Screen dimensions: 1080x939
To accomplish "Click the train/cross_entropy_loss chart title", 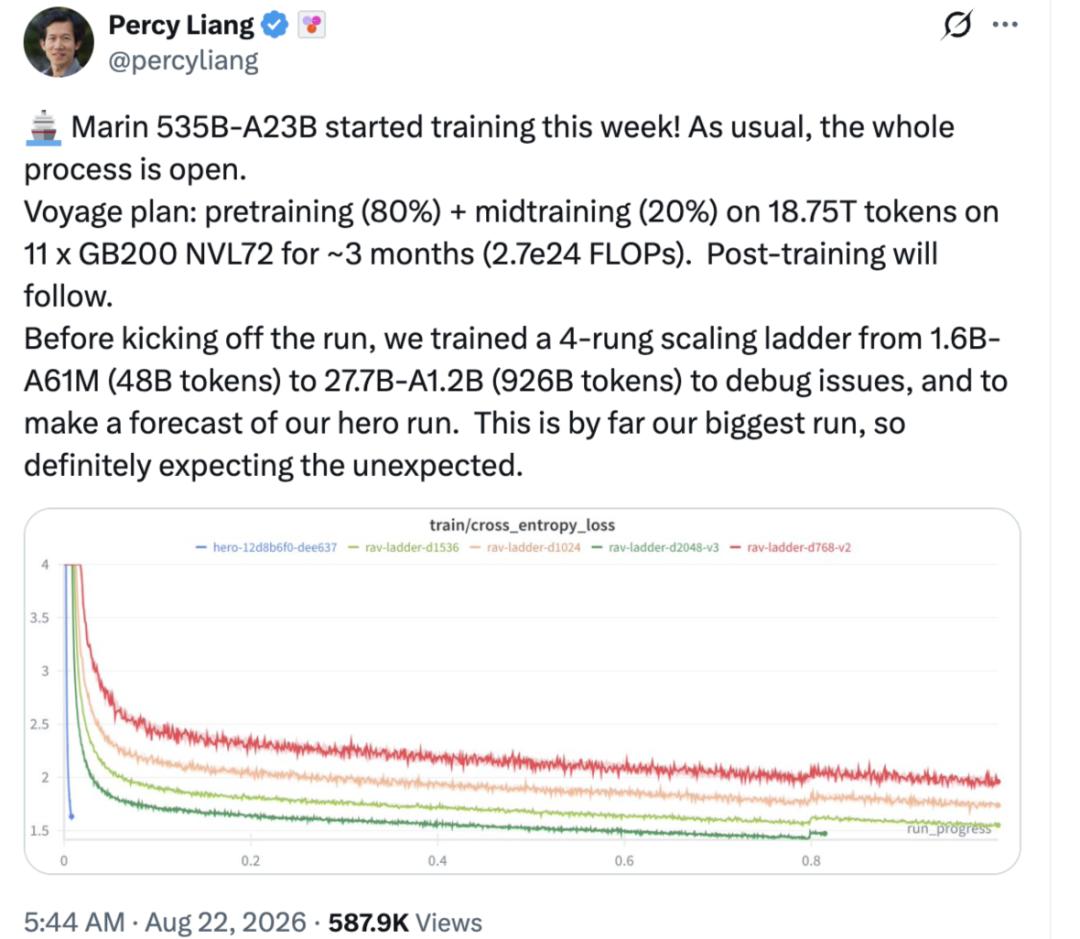I will tap(522, 525).
